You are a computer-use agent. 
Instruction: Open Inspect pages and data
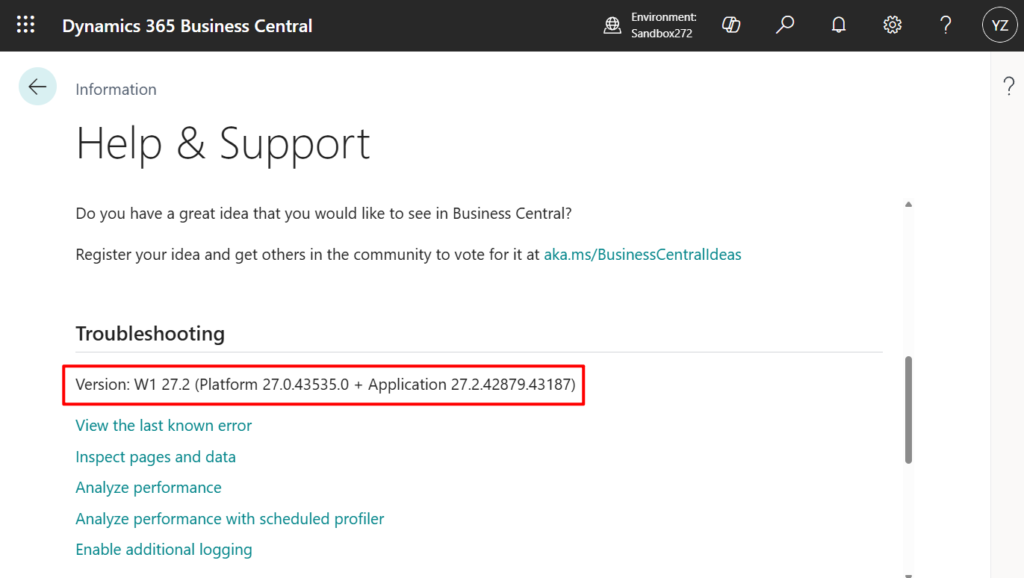point(155,457)
